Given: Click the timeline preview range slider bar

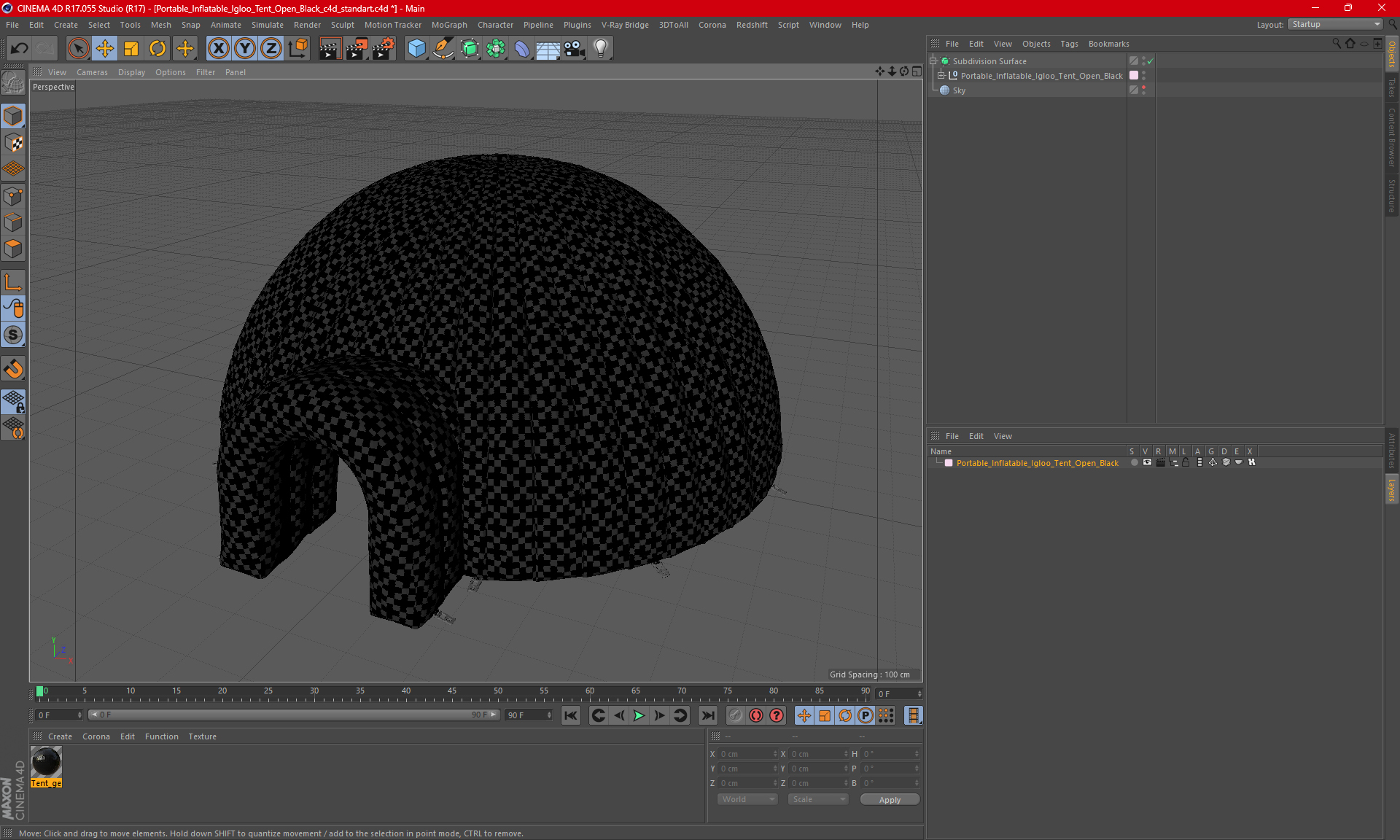Looking at the screenshot, I should point(294,715).
